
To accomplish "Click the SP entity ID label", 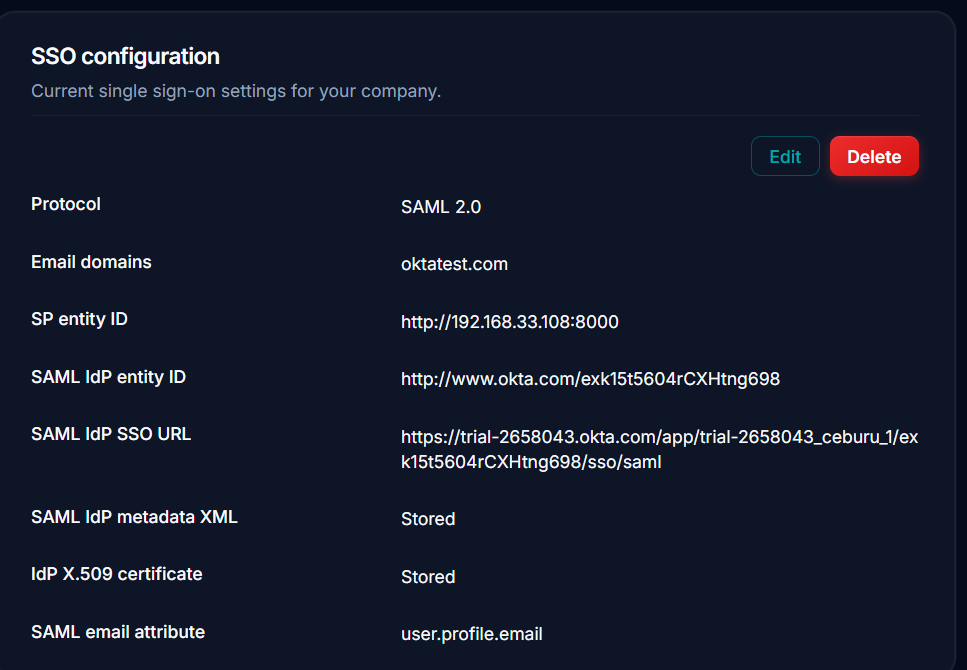I will click(79, 319).
